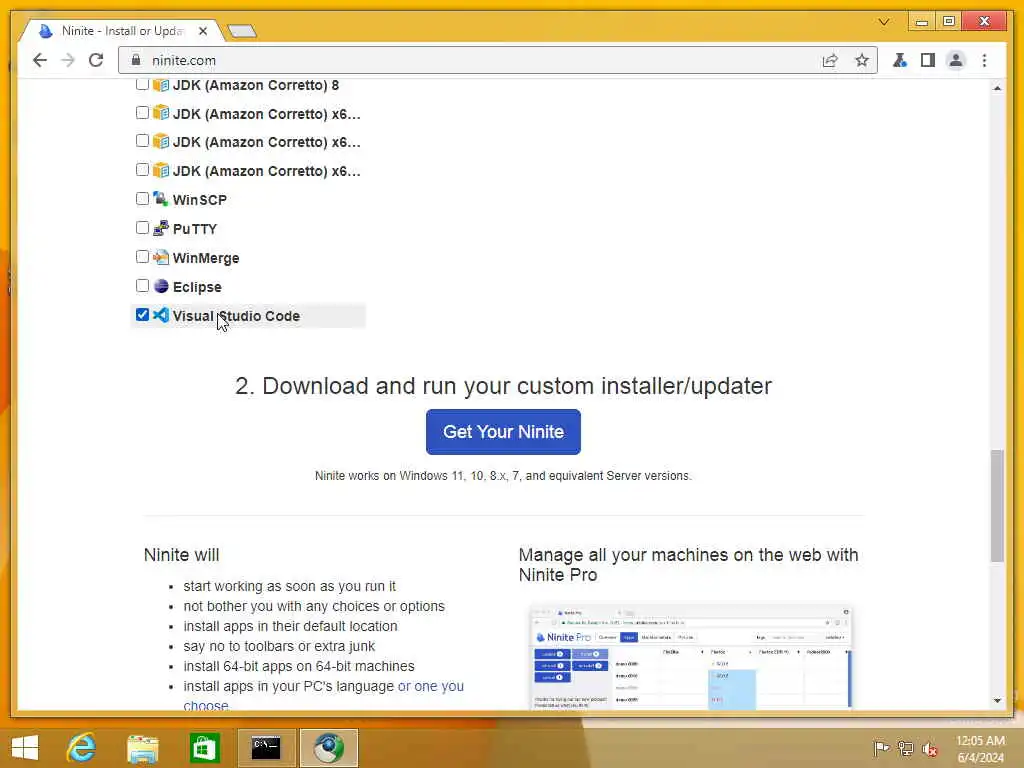Click the browser forward arrow

[x=68, y=60]
